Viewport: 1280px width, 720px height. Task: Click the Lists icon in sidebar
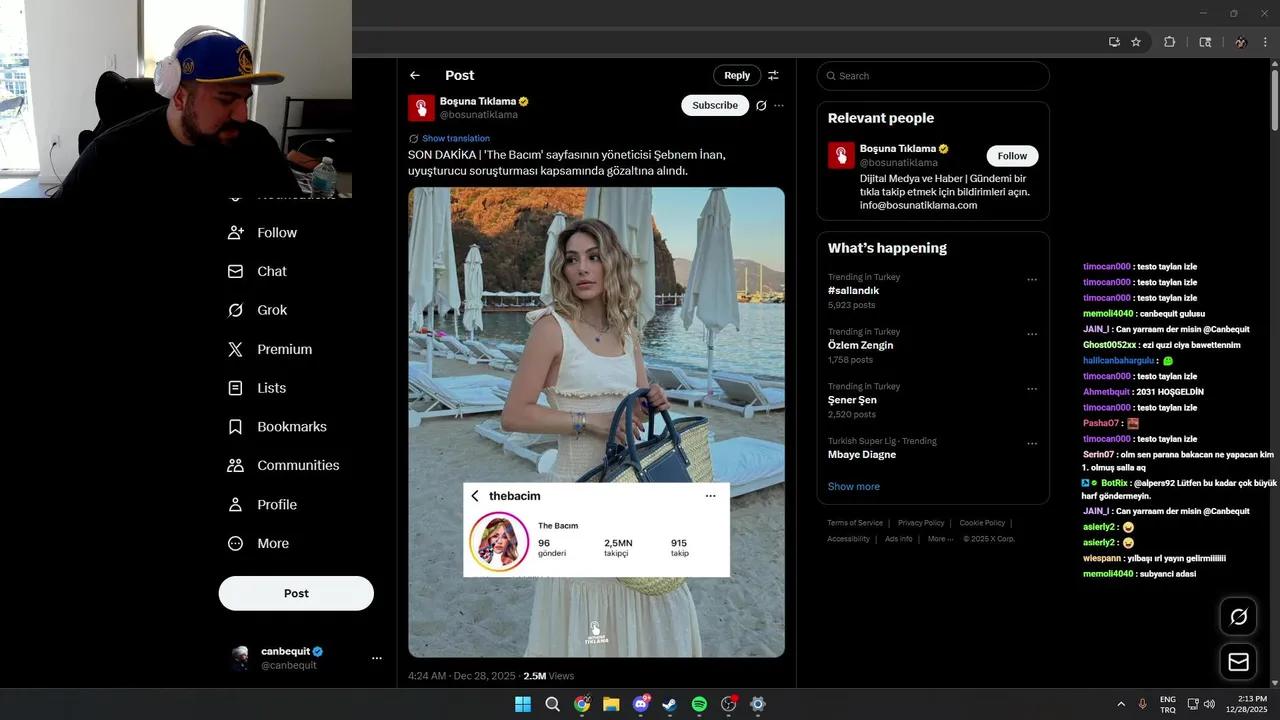pyautogui.click(x=236, y=388)
